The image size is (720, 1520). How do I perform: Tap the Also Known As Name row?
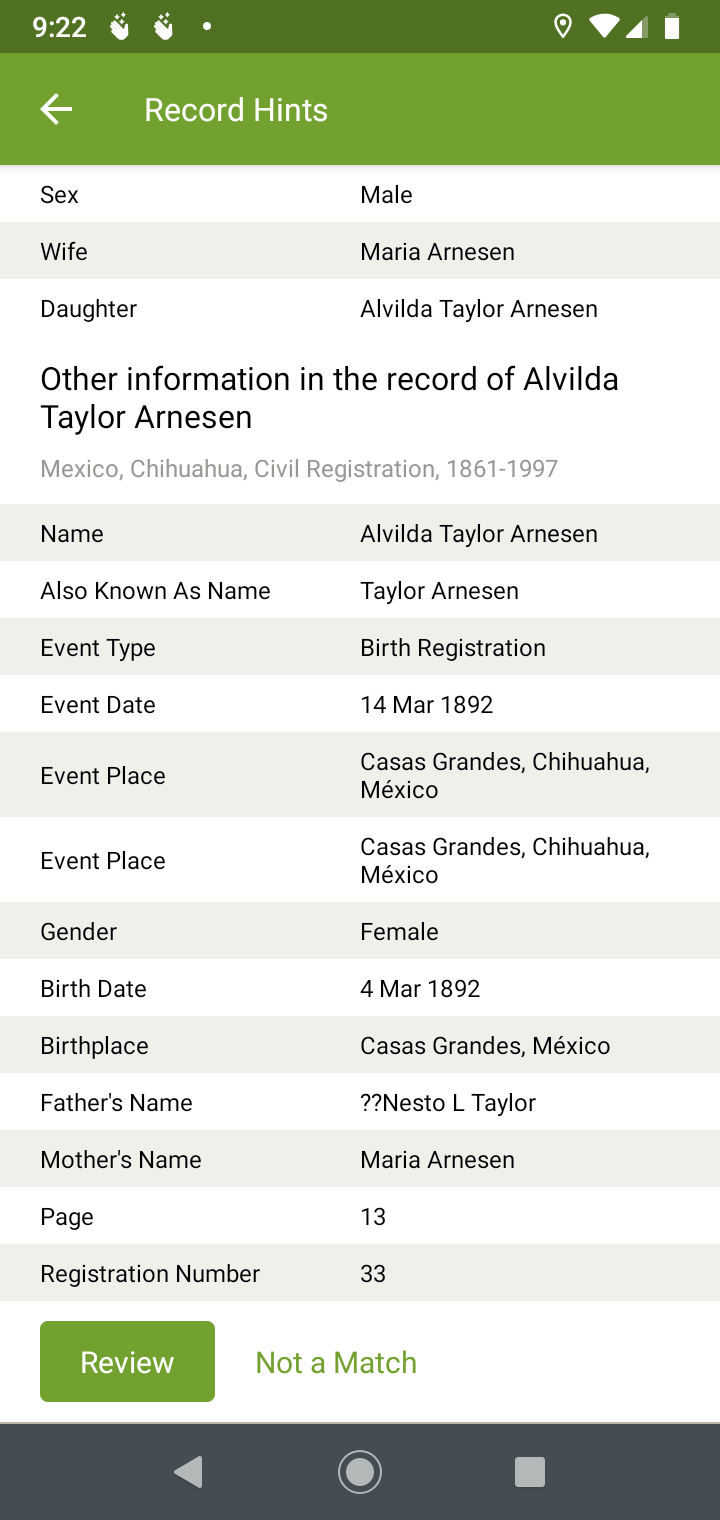(360, 590)
